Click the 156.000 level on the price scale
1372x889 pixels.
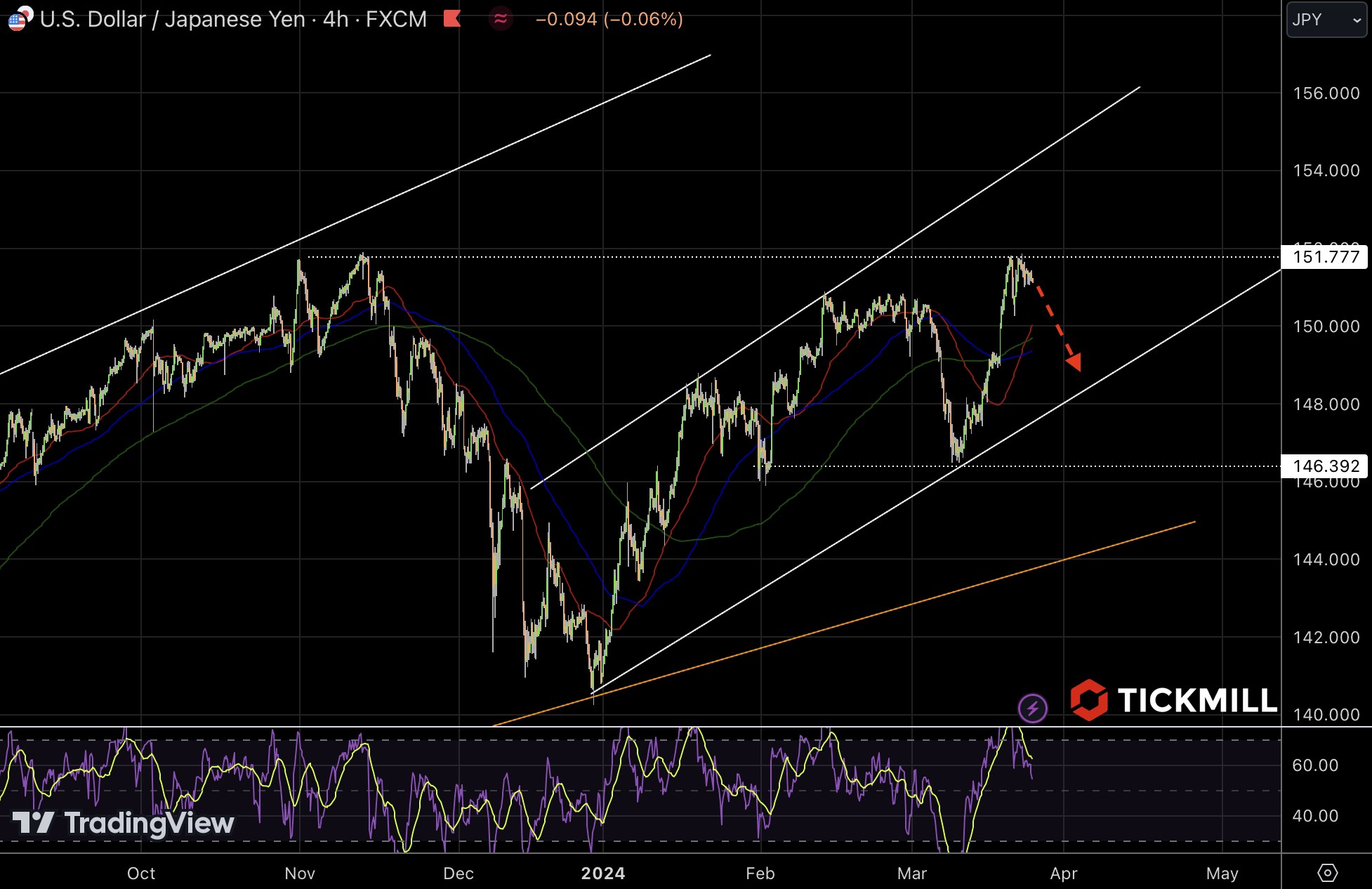1326,93
